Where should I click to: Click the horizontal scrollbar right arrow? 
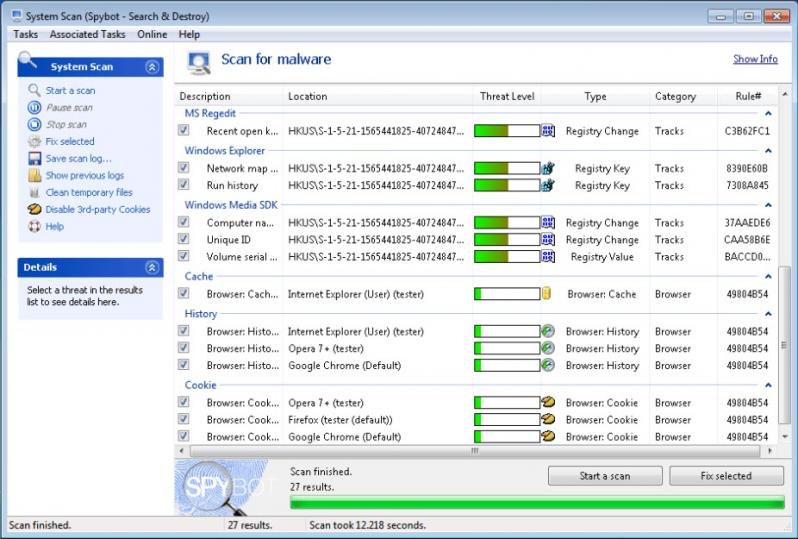pos(770,450)
